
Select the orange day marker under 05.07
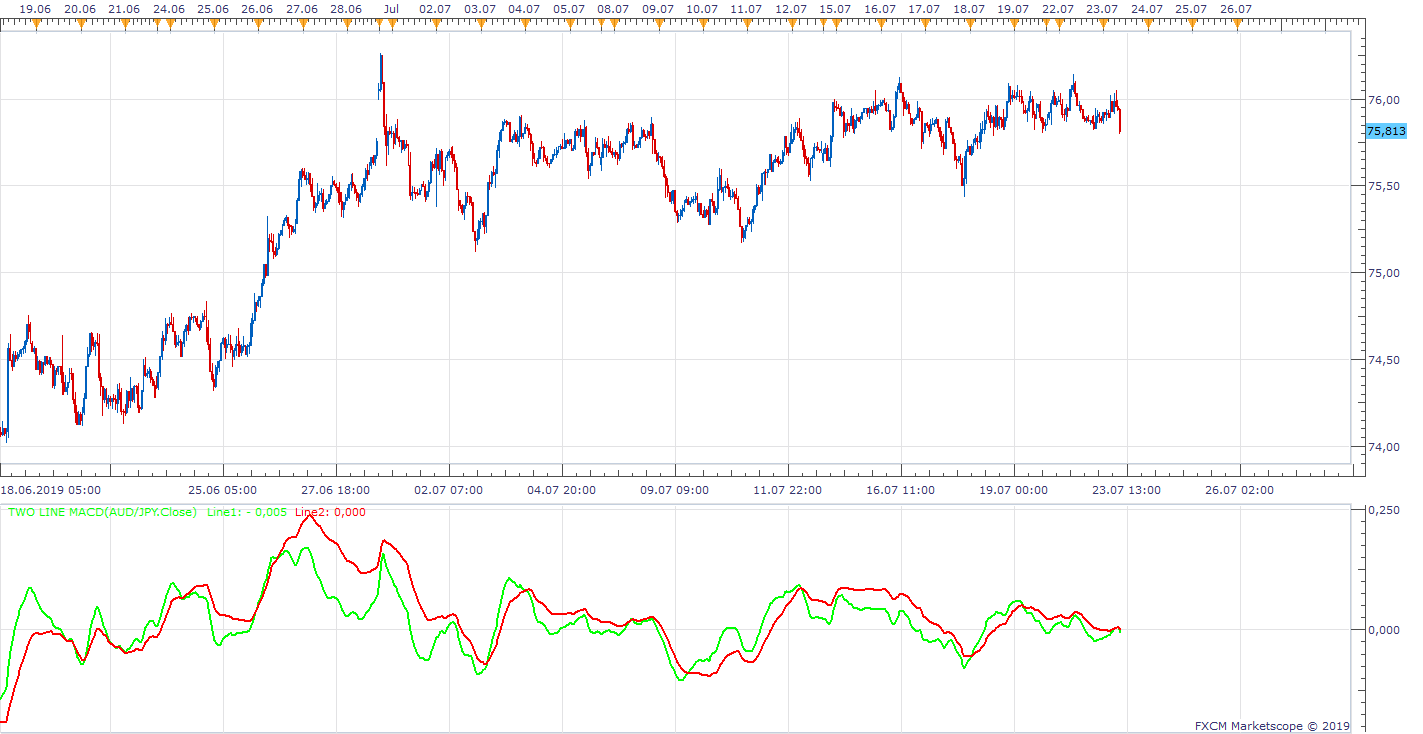tap(569, 25)
